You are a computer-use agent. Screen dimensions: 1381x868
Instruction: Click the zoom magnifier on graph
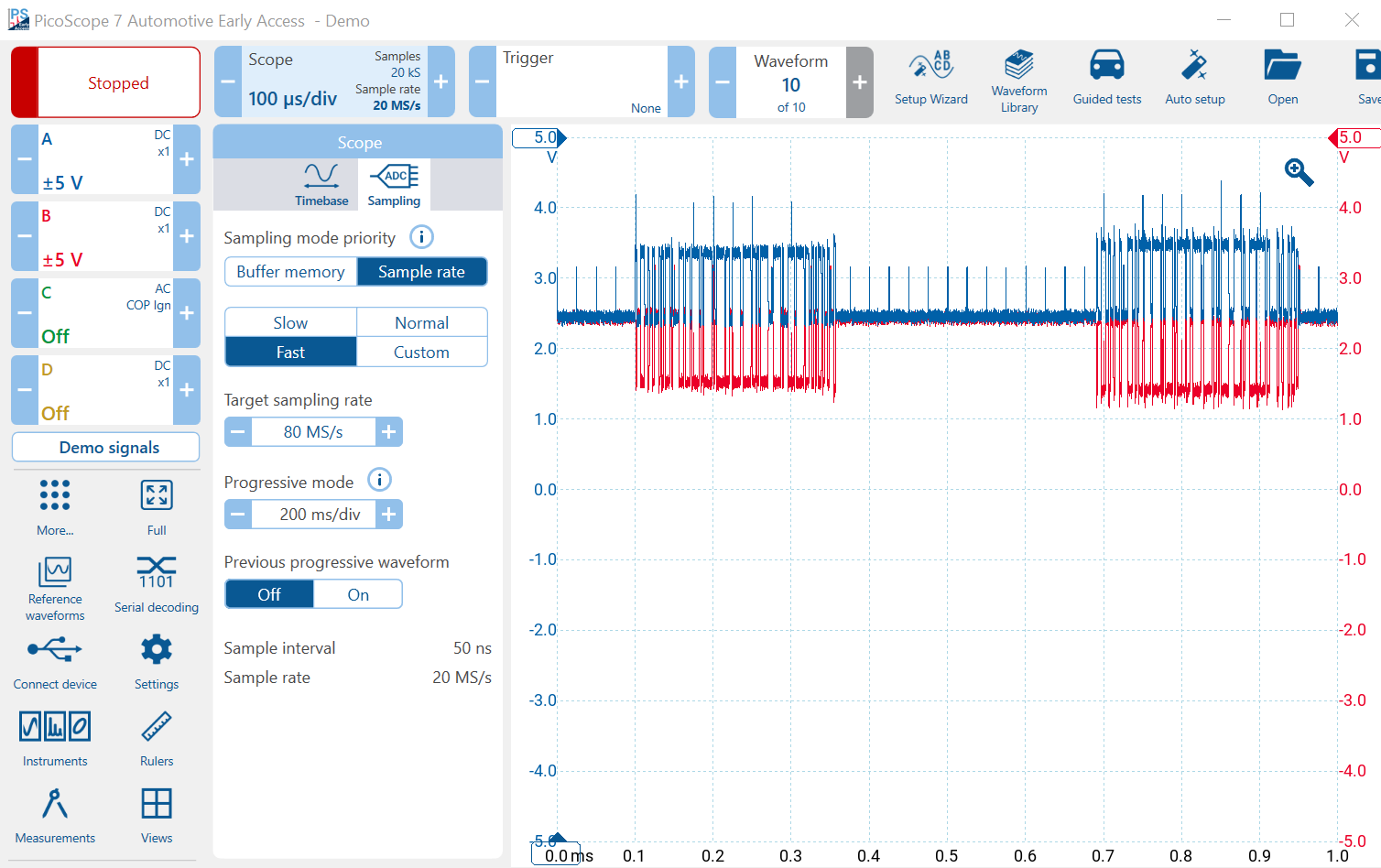click(x=1299, y=171)
